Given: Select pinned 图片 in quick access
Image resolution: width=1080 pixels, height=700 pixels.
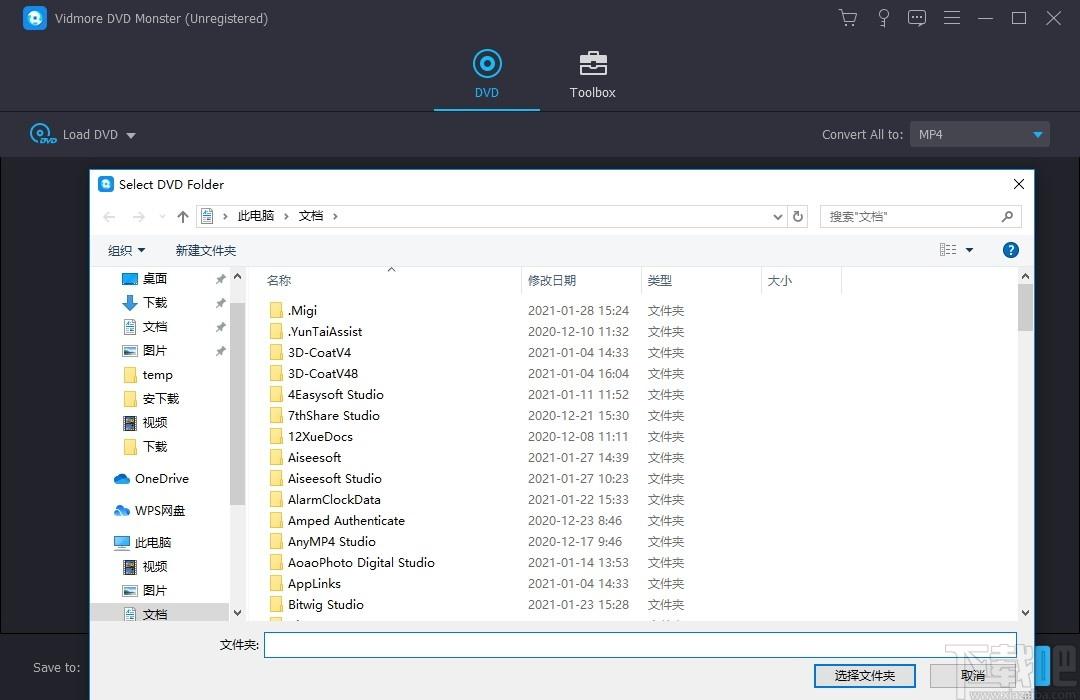Looking at the screenshot, I should pos(155,351).
